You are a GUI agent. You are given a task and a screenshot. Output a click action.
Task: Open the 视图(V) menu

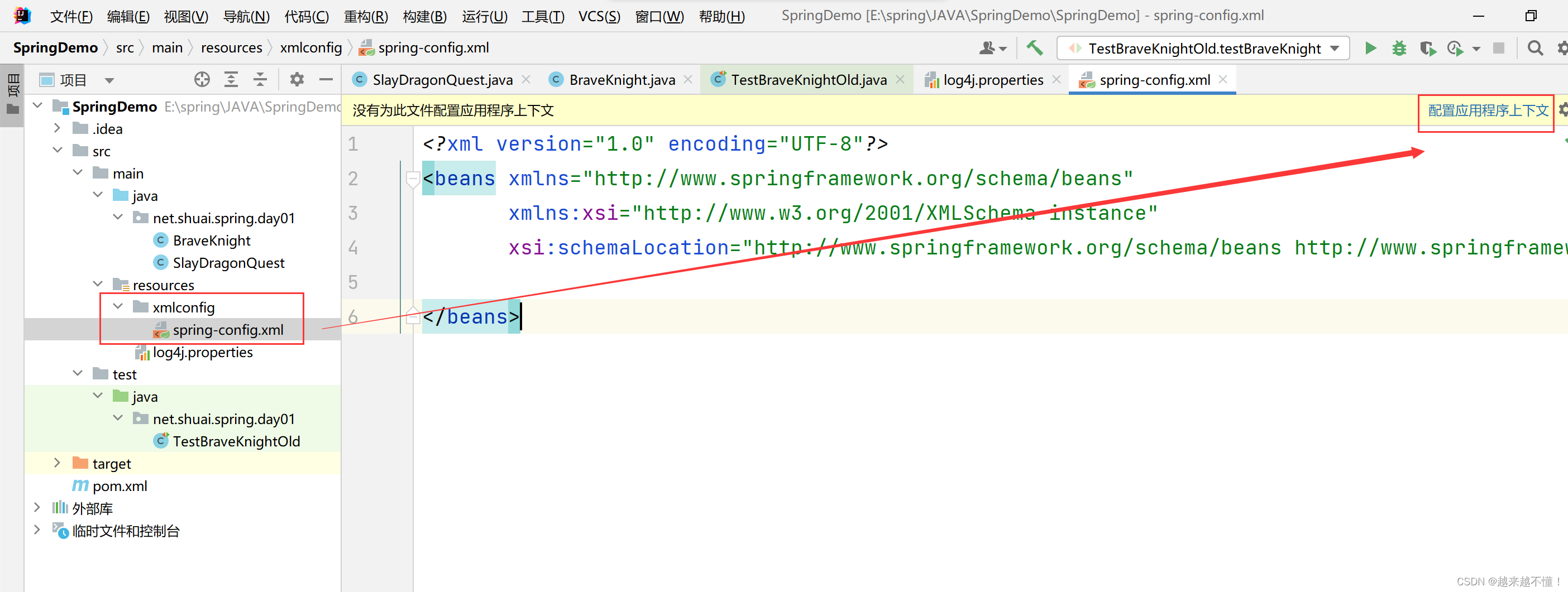pos(185,16)
